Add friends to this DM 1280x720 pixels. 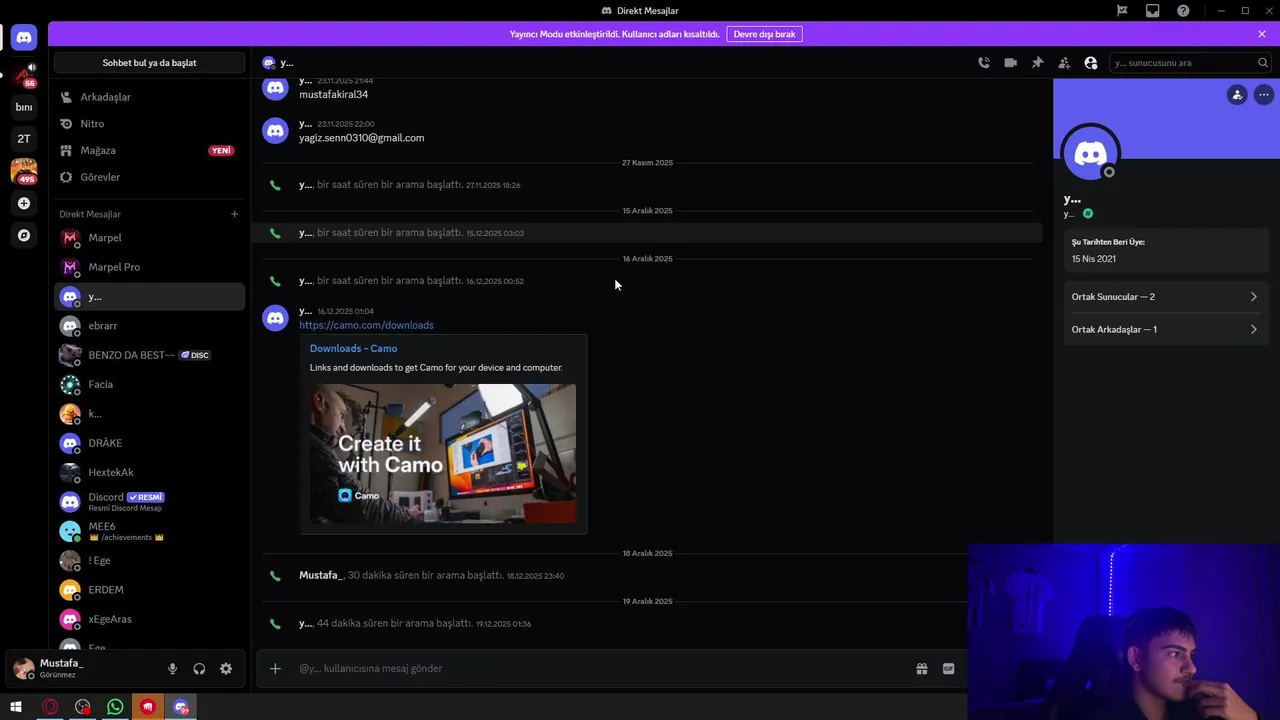coord(1064,63)
